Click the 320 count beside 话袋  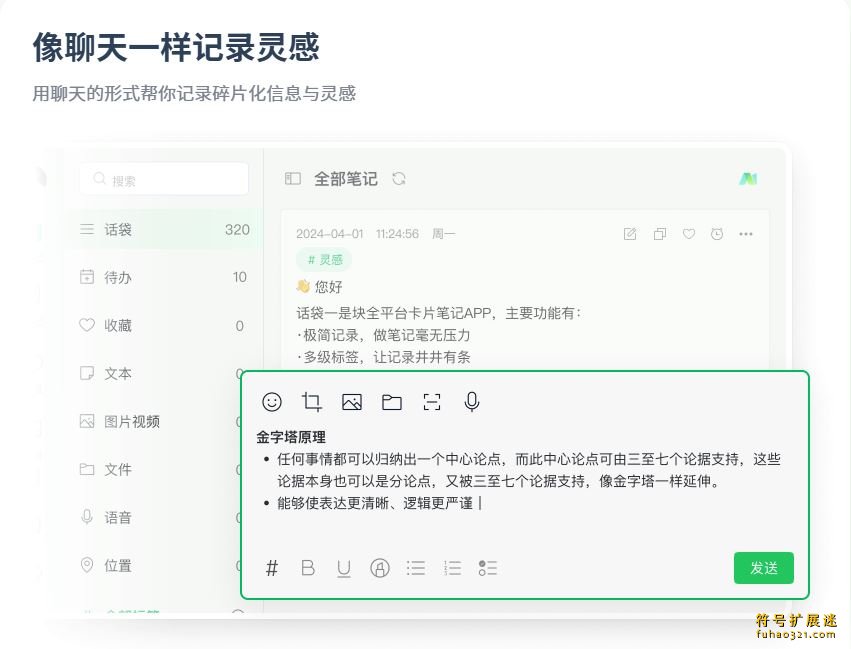coord(237,230)
